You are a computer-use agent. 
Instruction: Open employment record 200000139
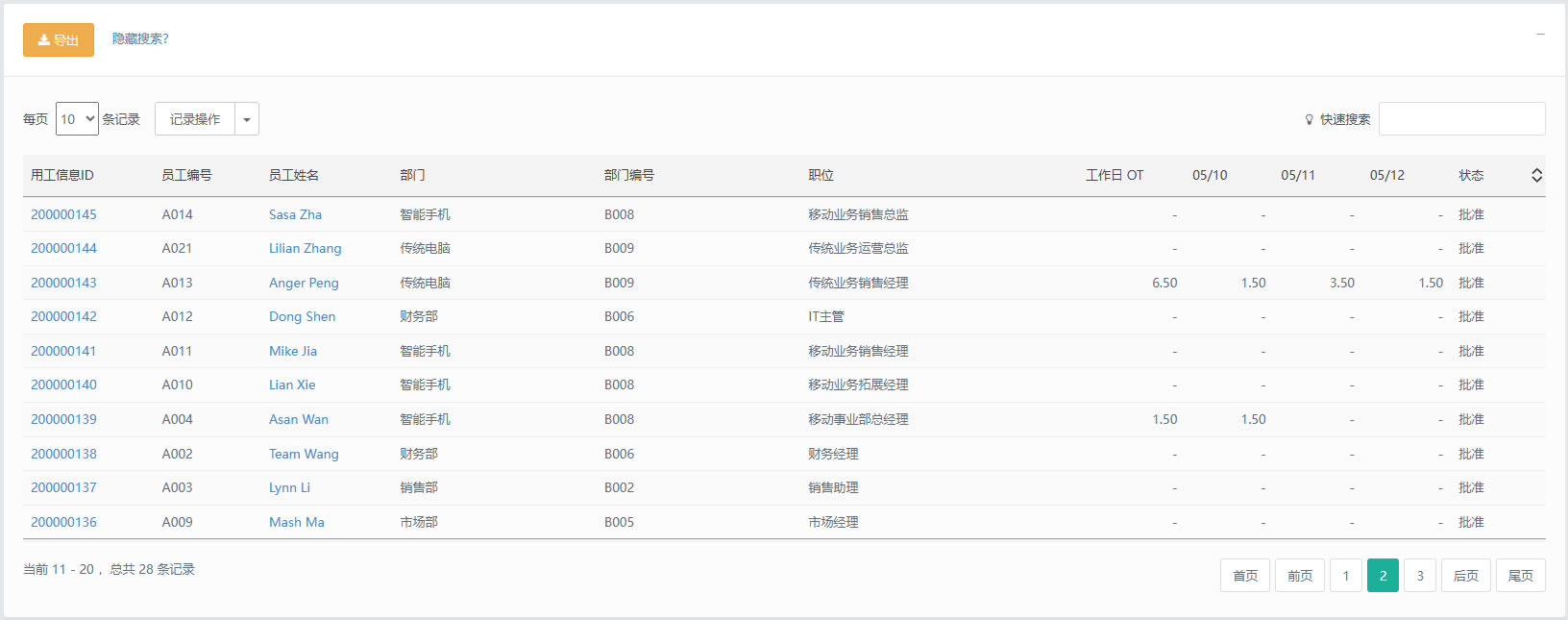pos(63,419)
